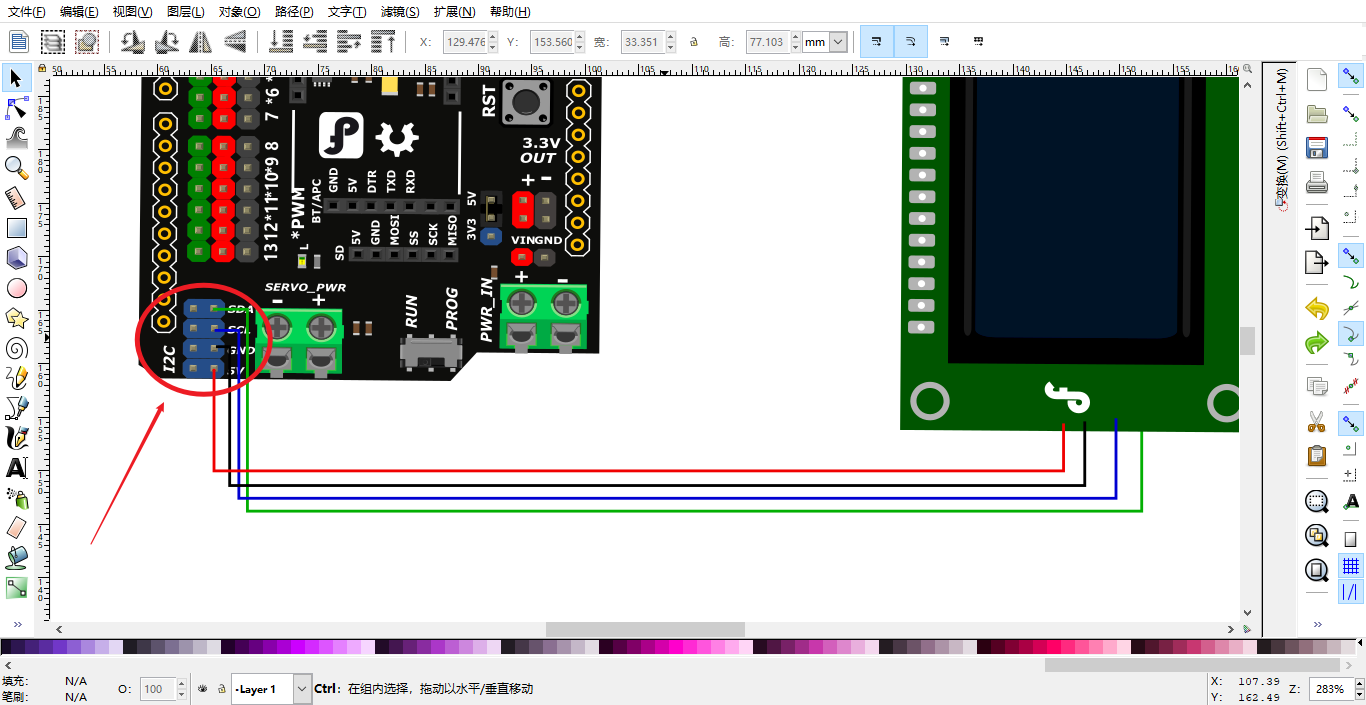
Task: Open the 路径(P) menu
Action: (293, 12)
